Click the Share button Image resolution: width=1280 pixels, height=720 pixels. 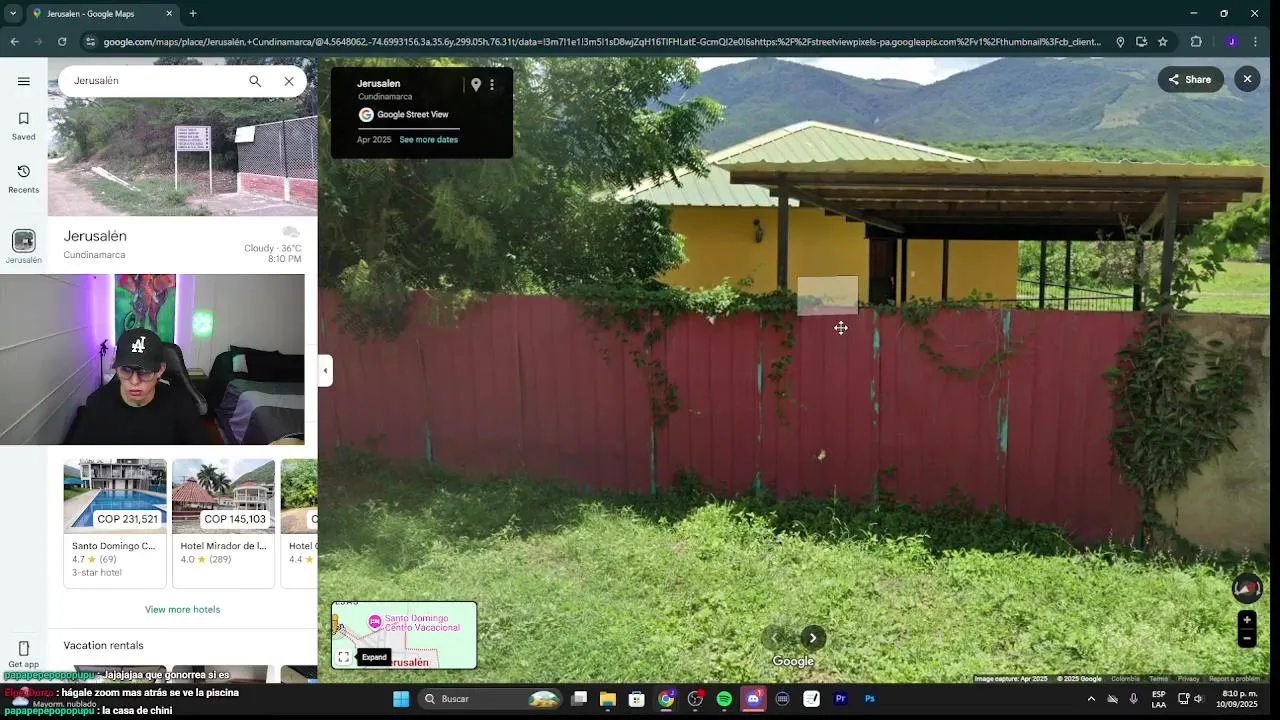click(1190, 80)
